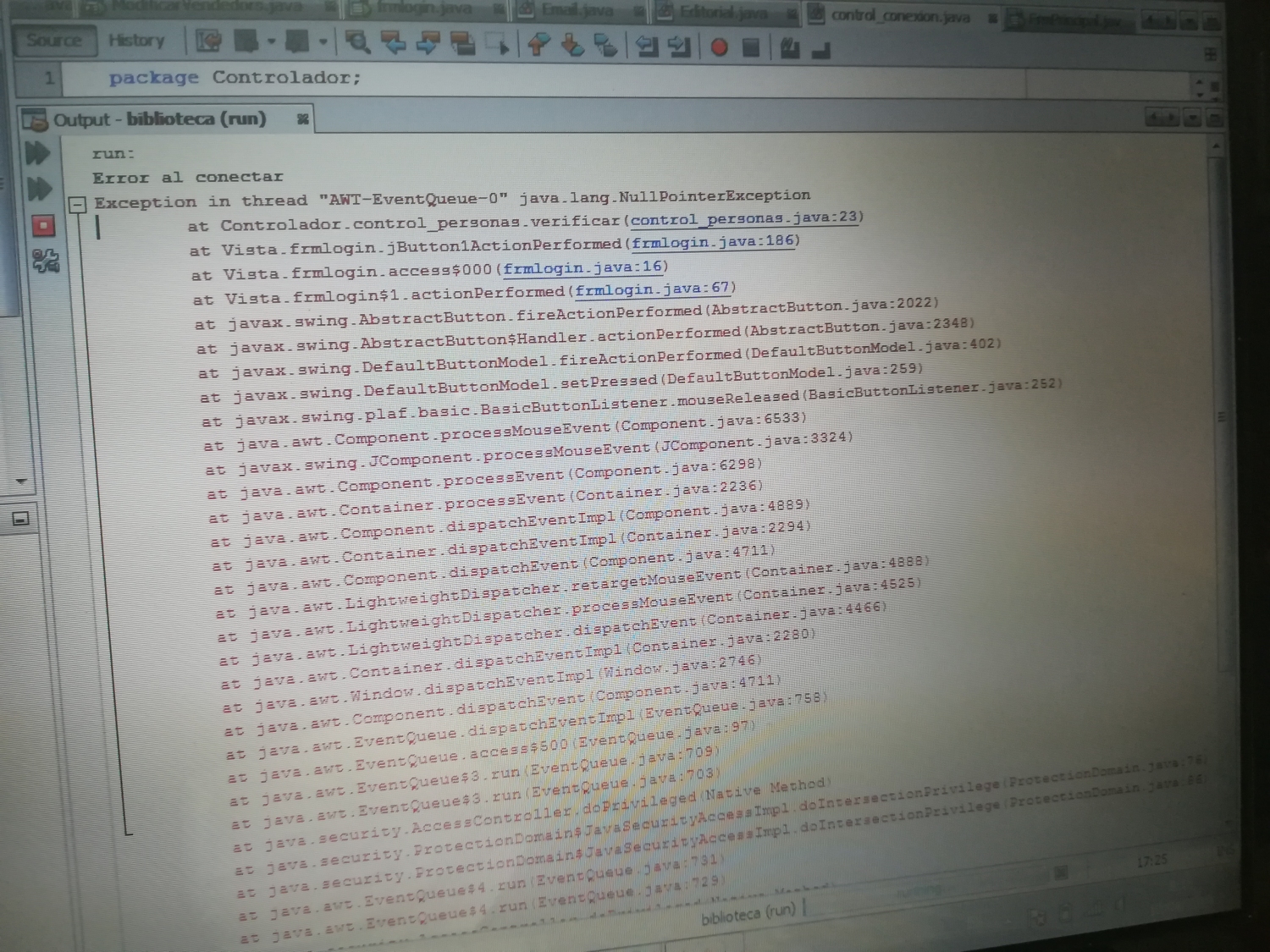
Task: Open control_personas.java:23 stack trace link
Action: [743, 218]
